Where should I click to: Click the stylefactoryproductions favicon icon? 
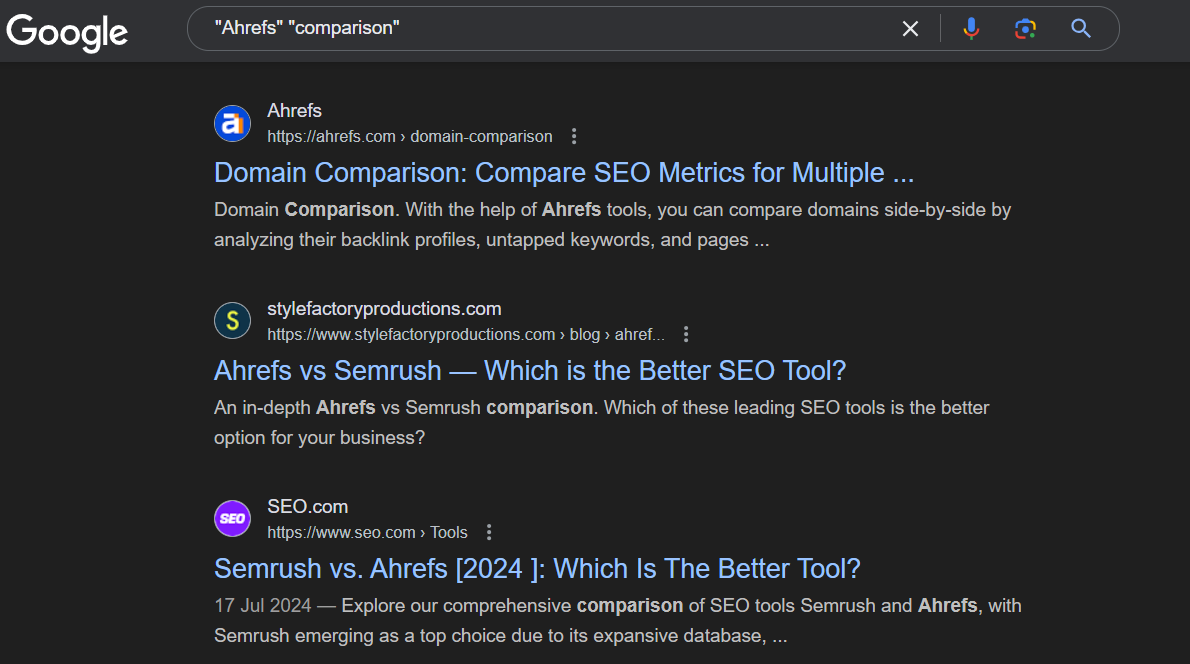232,321
